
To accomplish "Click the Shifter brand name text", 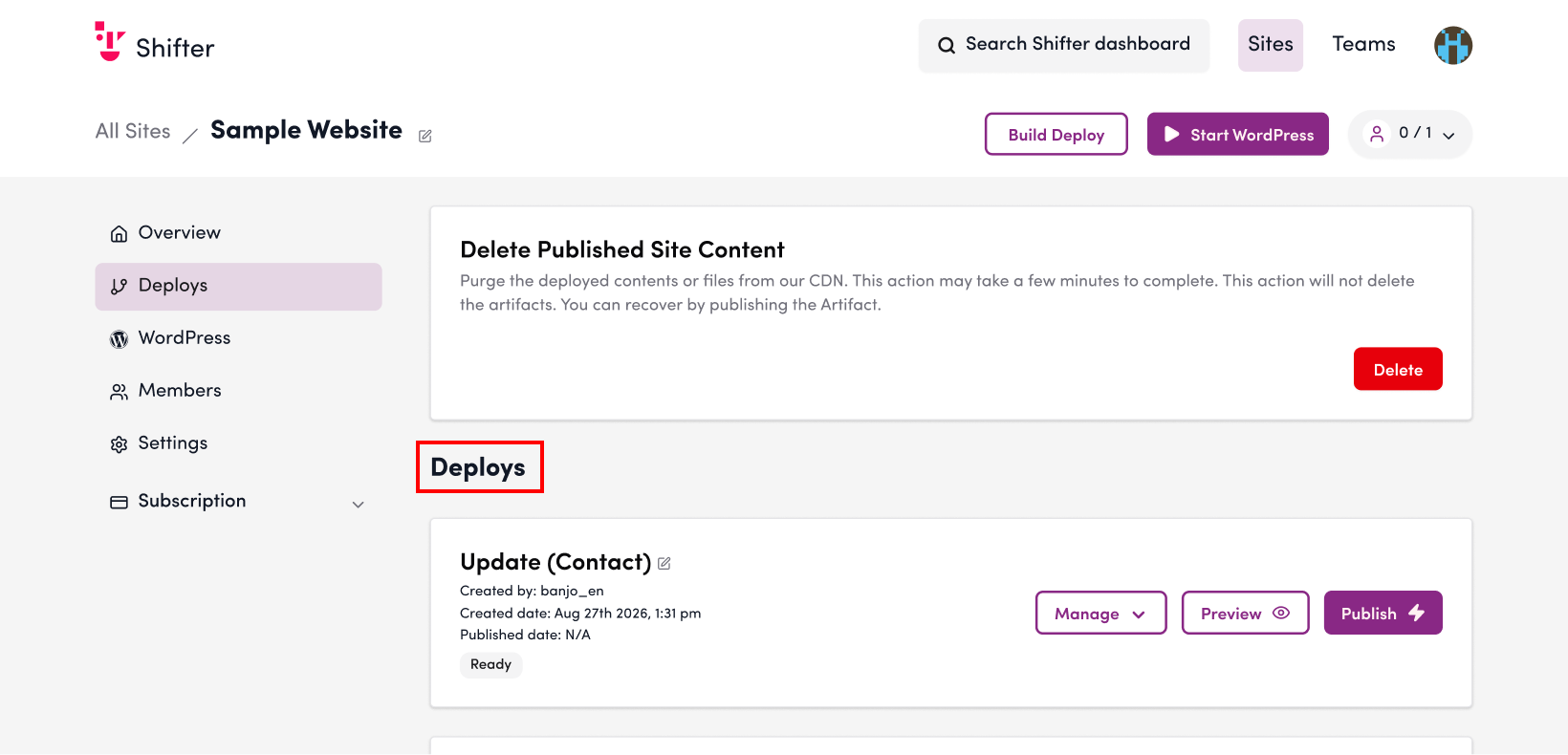I will pyautogui.click(x=175, y=48).
